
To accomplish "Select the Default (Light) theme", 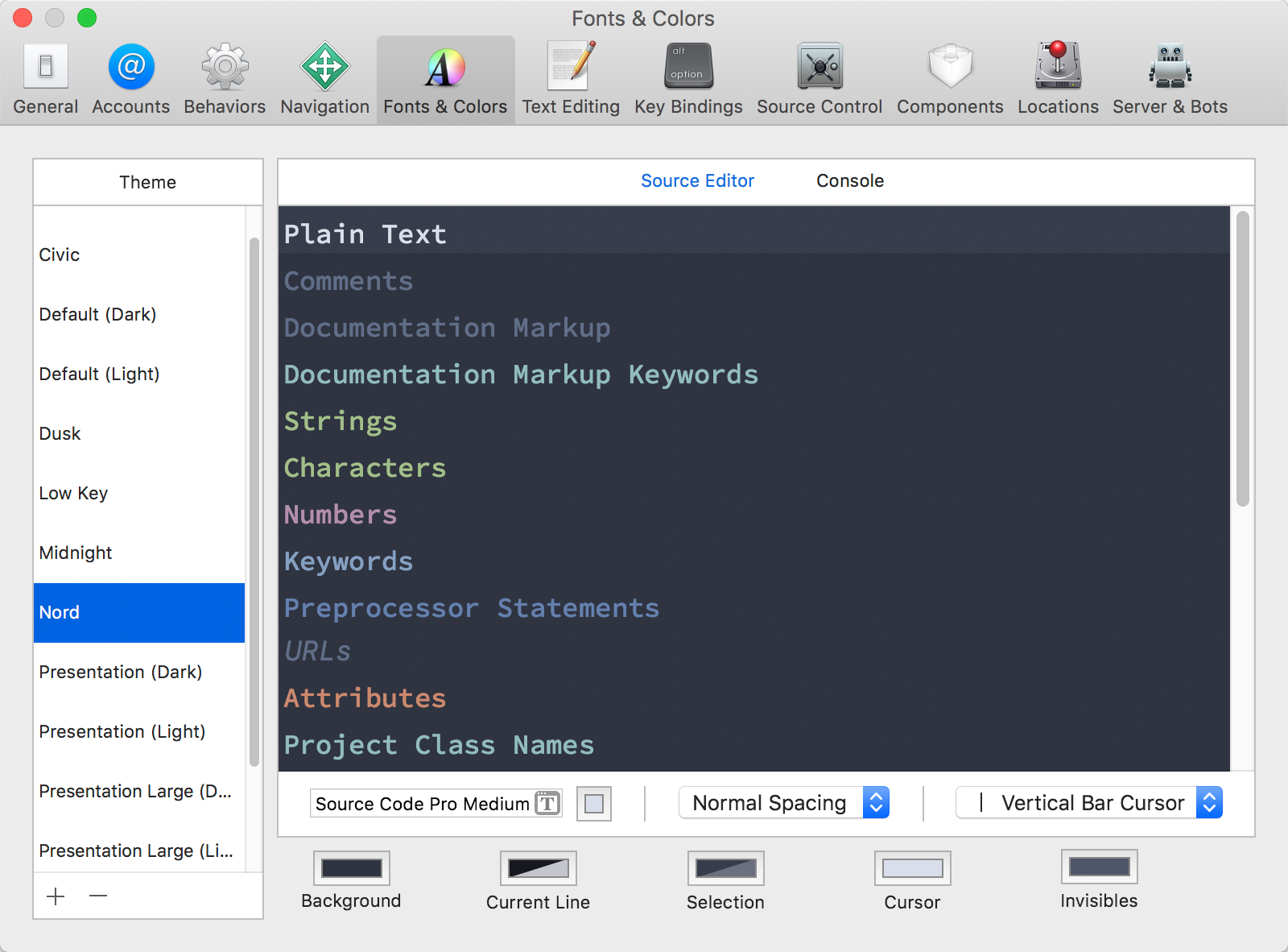I will tap(139, 374).
